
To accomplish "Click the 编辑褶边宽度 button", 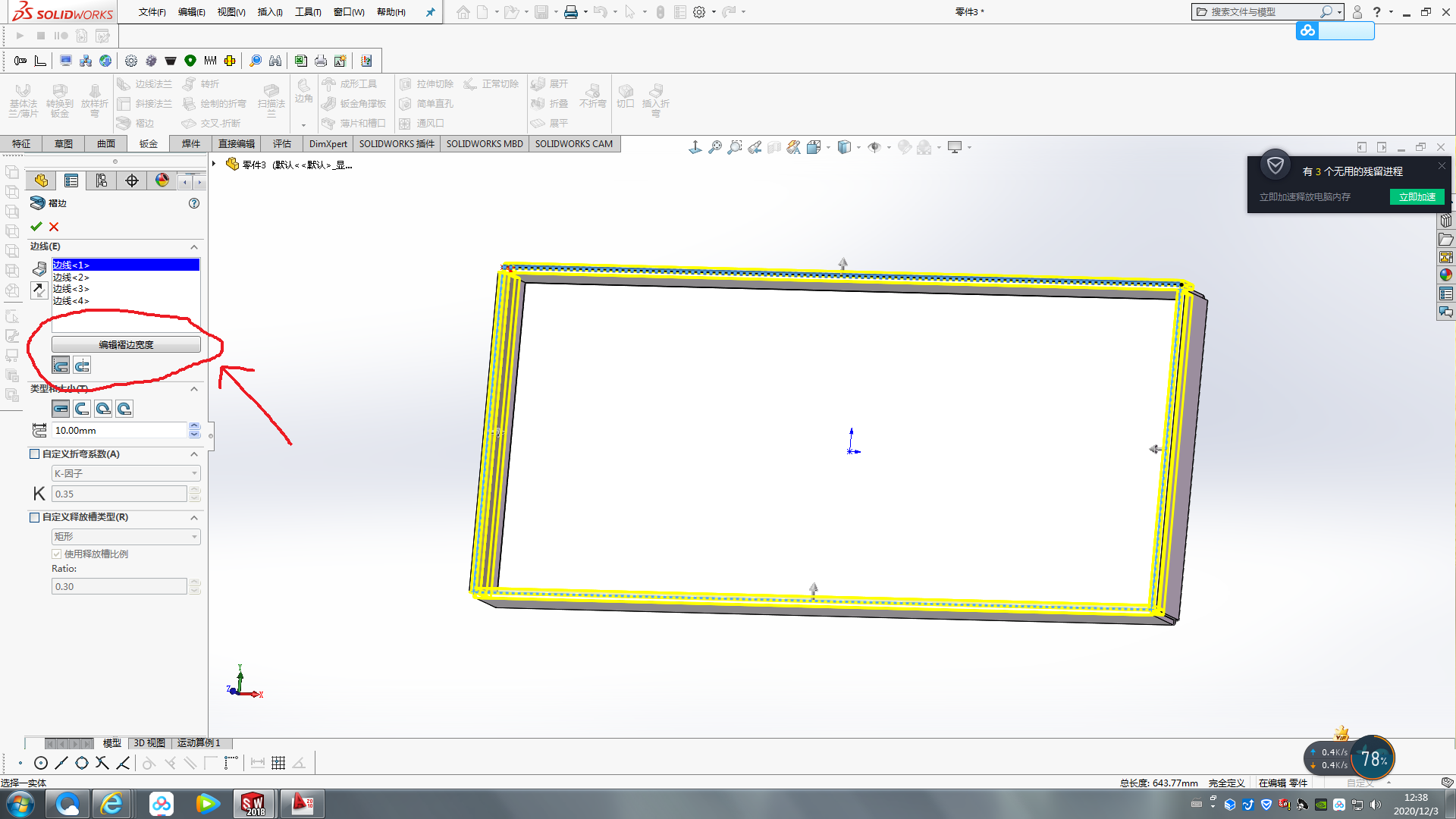I will point(126,344).
